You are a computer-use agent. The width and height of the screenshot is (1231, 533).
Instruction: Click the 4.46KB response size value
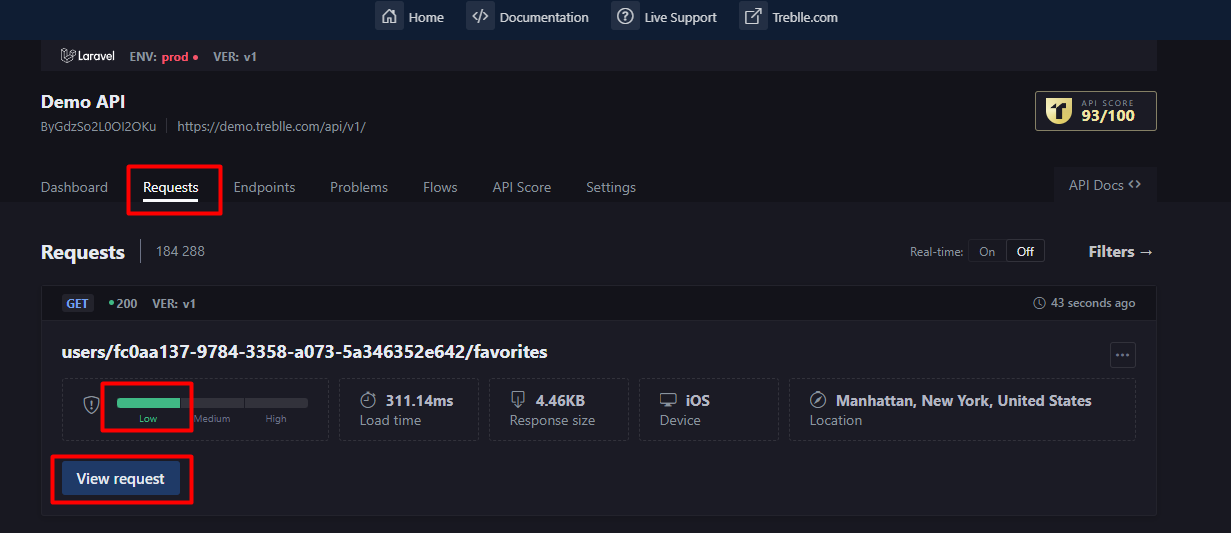(x=561, y=400)
